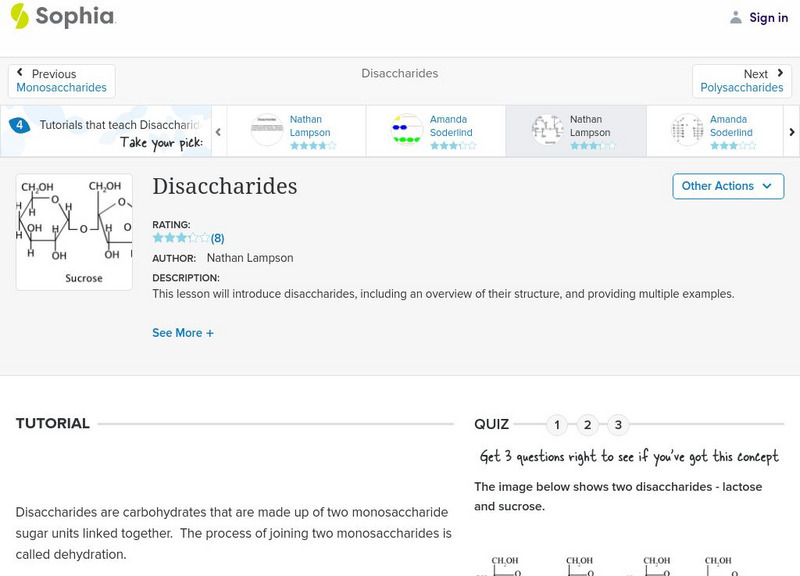Viewport: 800px width, 576px height.
Task: Jump to quiz question 3
Action: point(618,424)
